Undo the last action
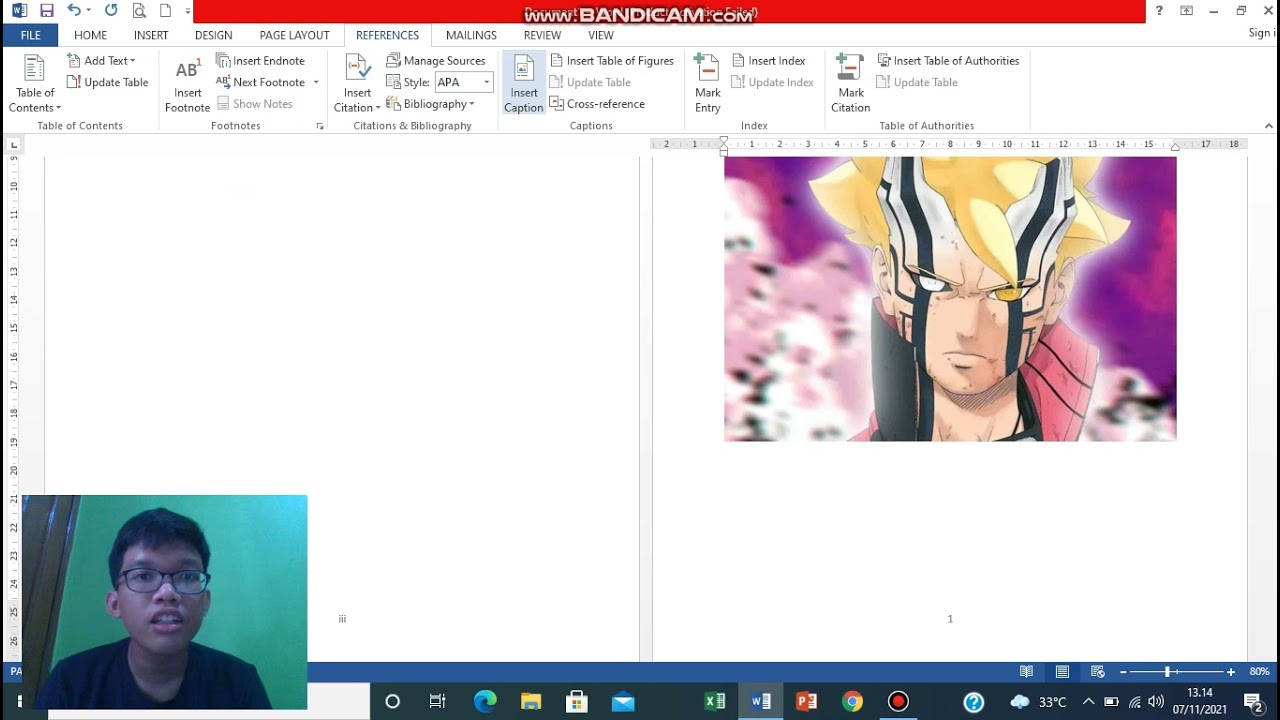1280x720 pixels. [74, 11]
